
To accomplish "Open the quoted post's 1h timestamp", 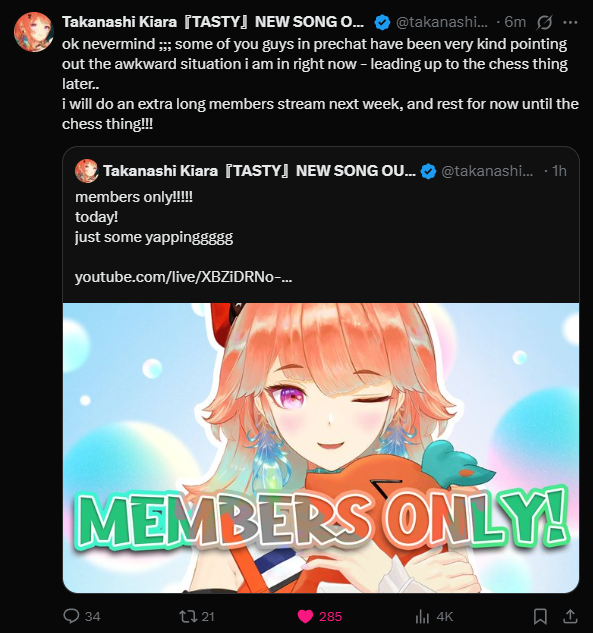I will point(559,171).
